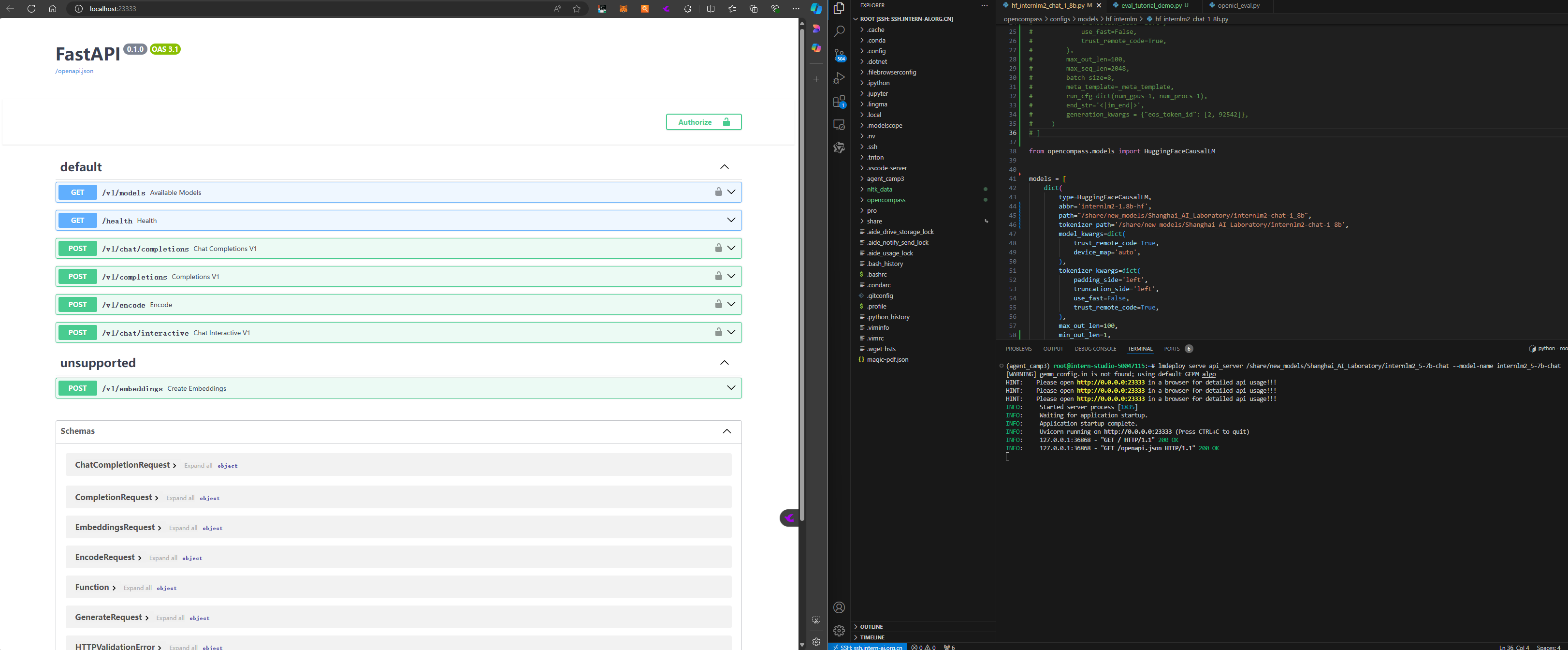Switch to the DEBUG CONSOLE tab

click(1095, 349)
